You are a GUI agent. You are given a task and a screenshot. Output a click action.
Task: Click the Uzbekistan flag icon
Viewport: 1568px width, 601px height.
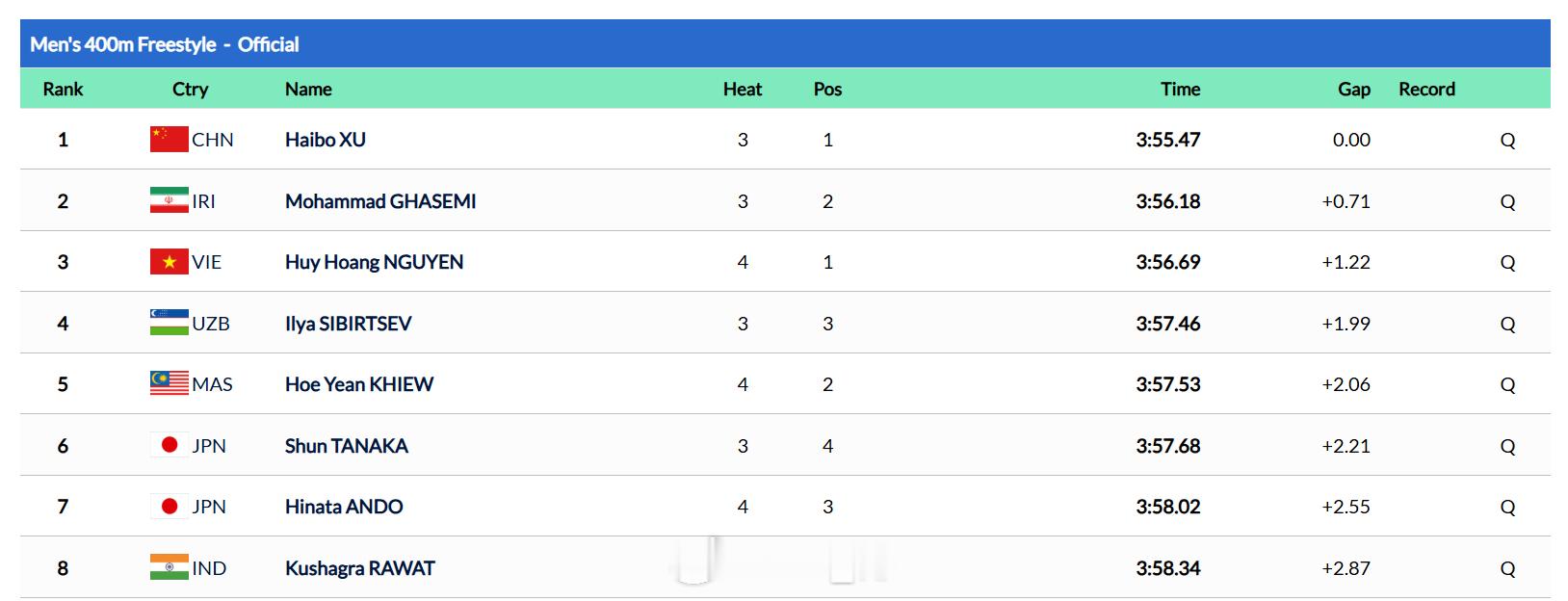(169, 324)
